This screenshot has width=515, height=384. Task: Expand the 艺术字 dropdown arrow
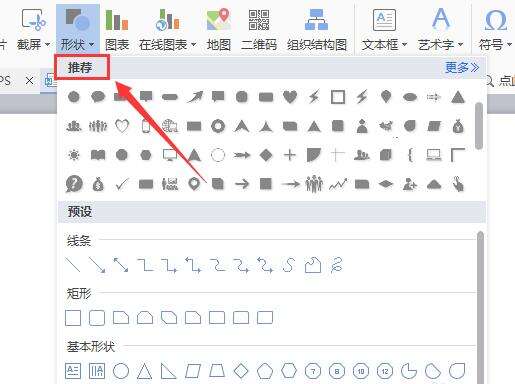pos(460,44)
